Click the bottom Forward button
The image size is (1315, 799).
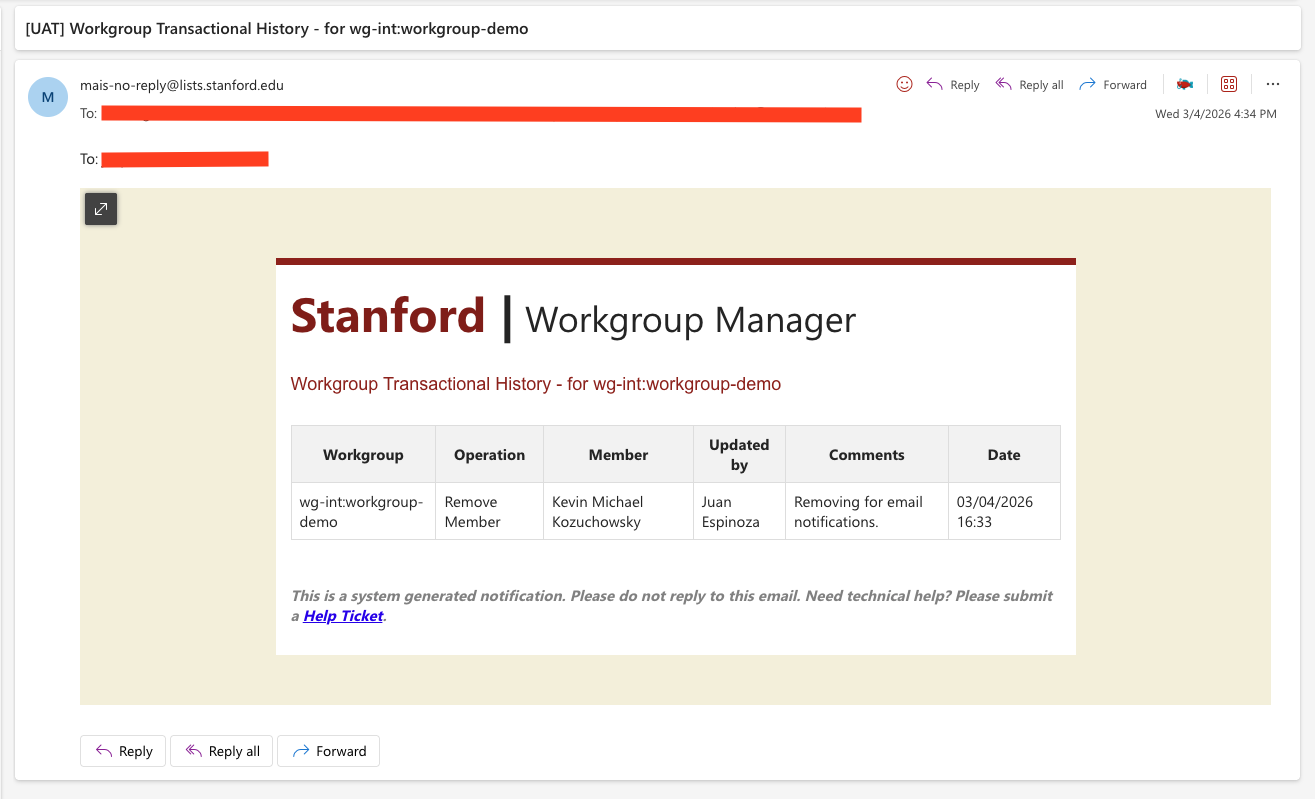point(328,751)
